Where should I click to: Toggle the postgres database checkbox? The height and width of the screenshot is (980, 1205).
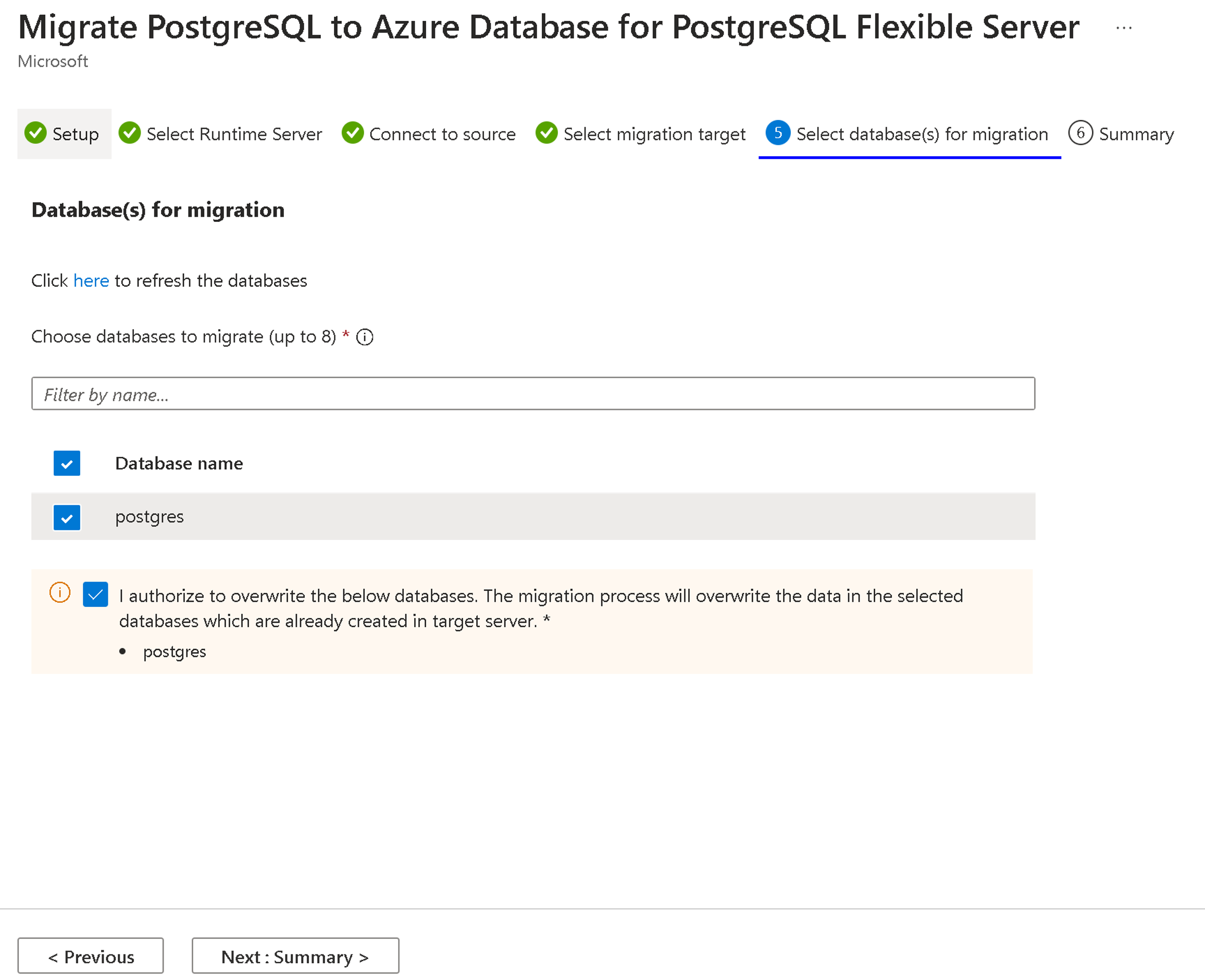coord(67,516)
